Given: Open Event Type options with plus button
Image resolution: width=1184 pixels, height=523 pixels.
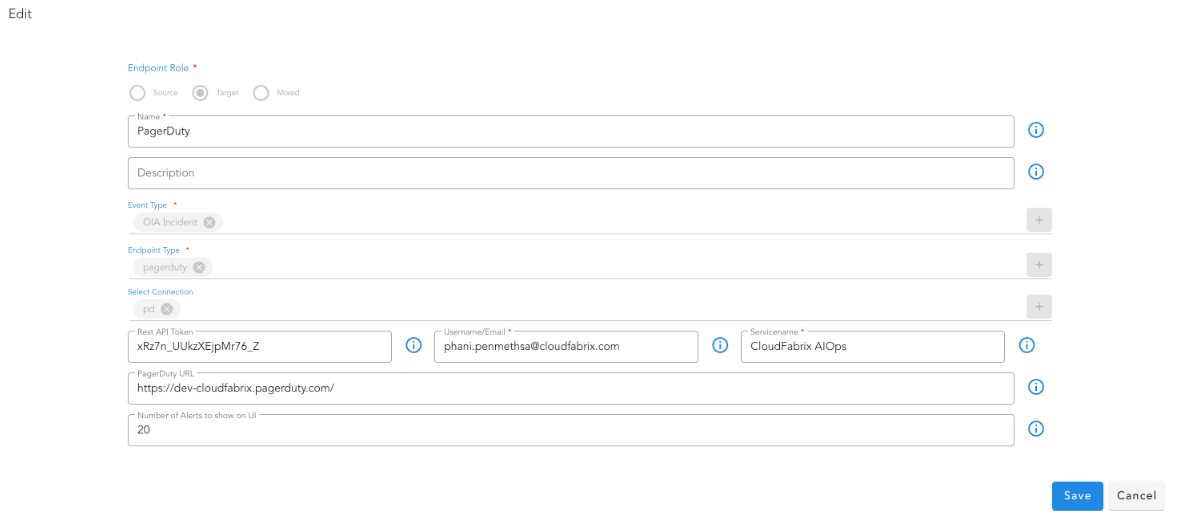Looking at the screenshot, I should point(1038,221).
